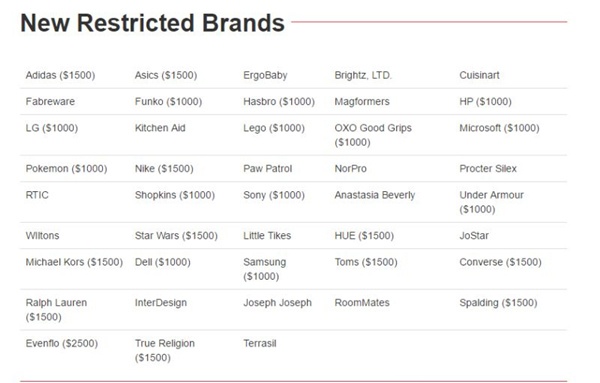Click the Kitchen Aid entry

(160, 128)
